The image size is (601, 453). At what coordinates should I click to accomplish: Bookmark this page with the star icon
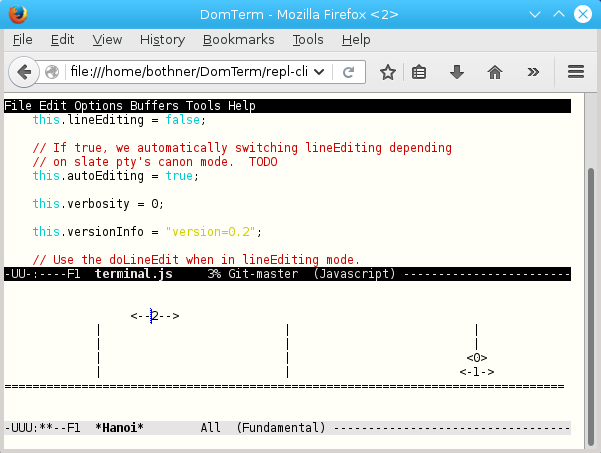point(387,72)
